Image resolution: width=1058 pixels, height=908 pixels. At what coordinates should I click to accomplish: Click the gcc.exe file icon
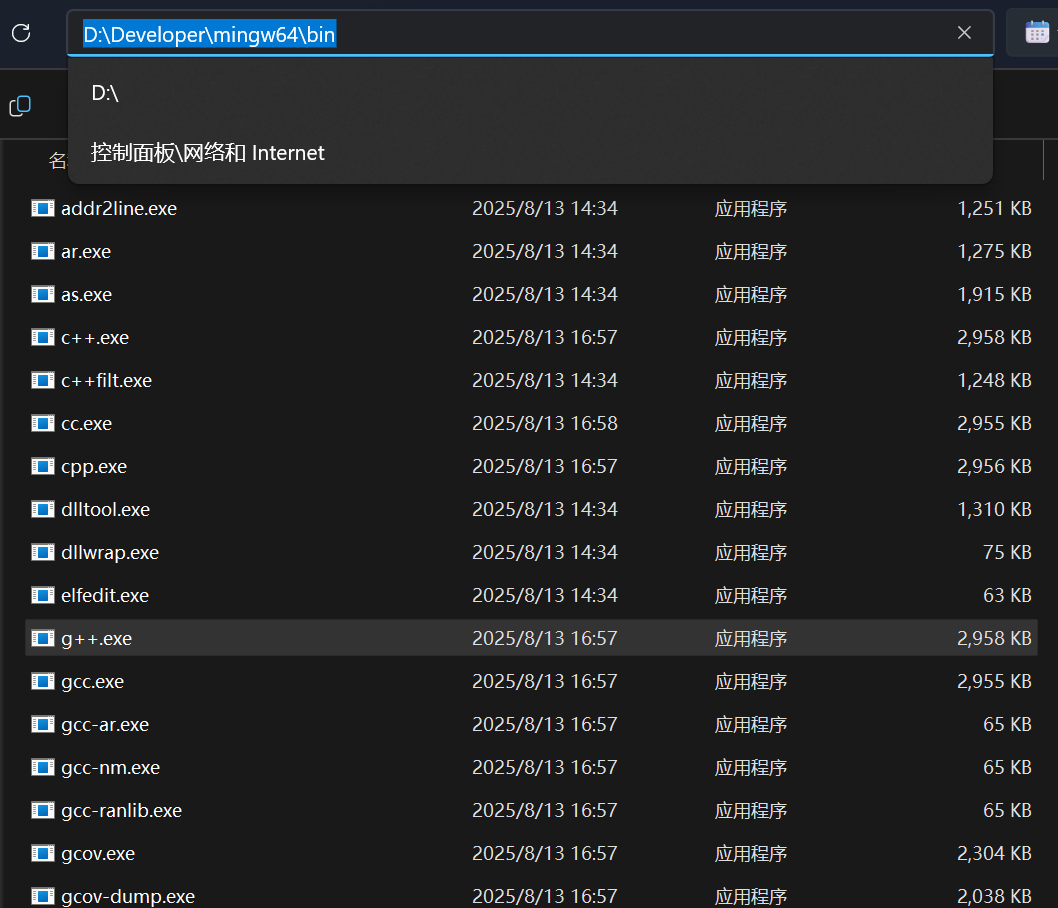pos(42,682)
